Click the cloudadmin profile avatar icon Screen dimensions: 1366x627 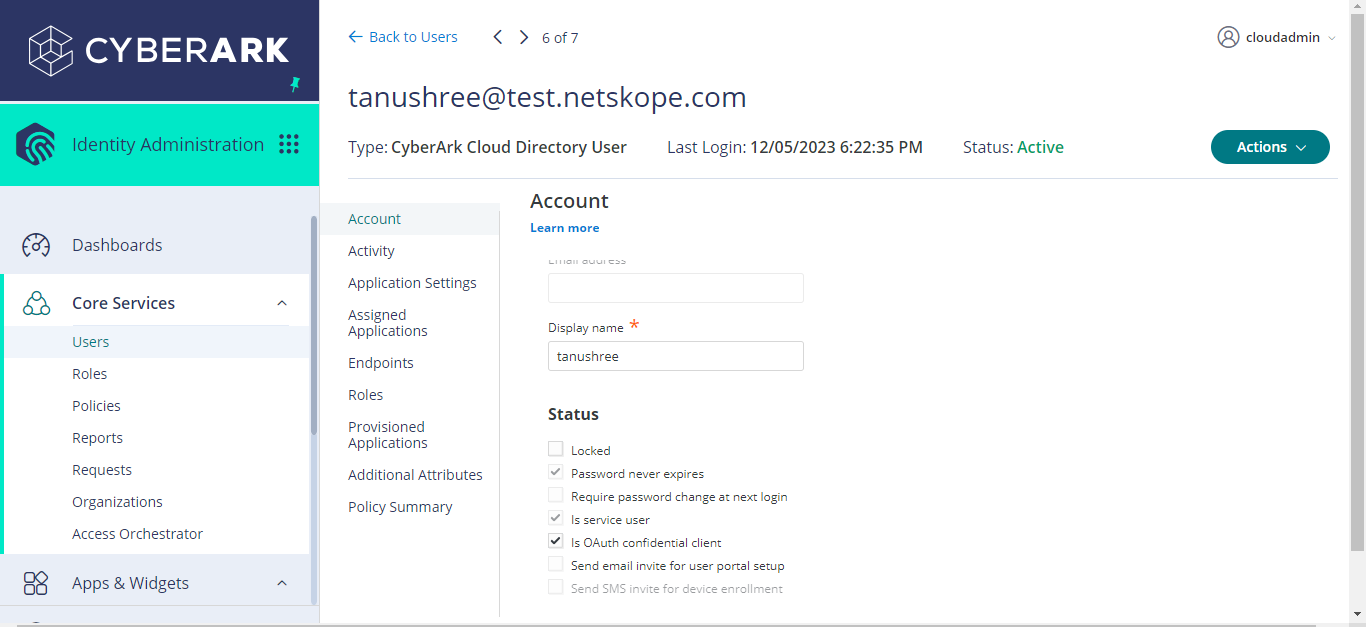pyautogui.click(x=1228, y=37)
